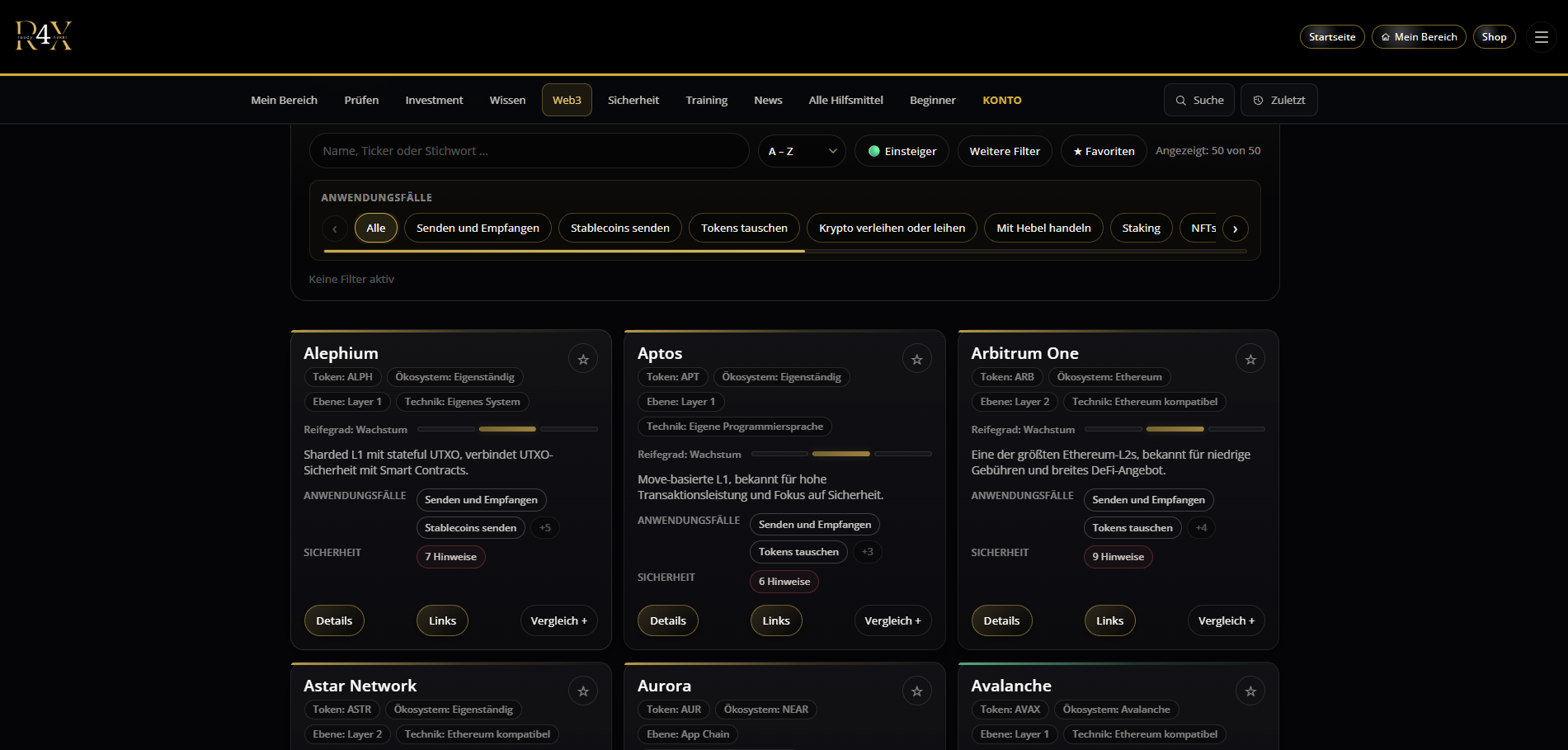The image size is (1568, 750).
Task: Favorite the Alephium card star
Action: [x=583, y=359]
